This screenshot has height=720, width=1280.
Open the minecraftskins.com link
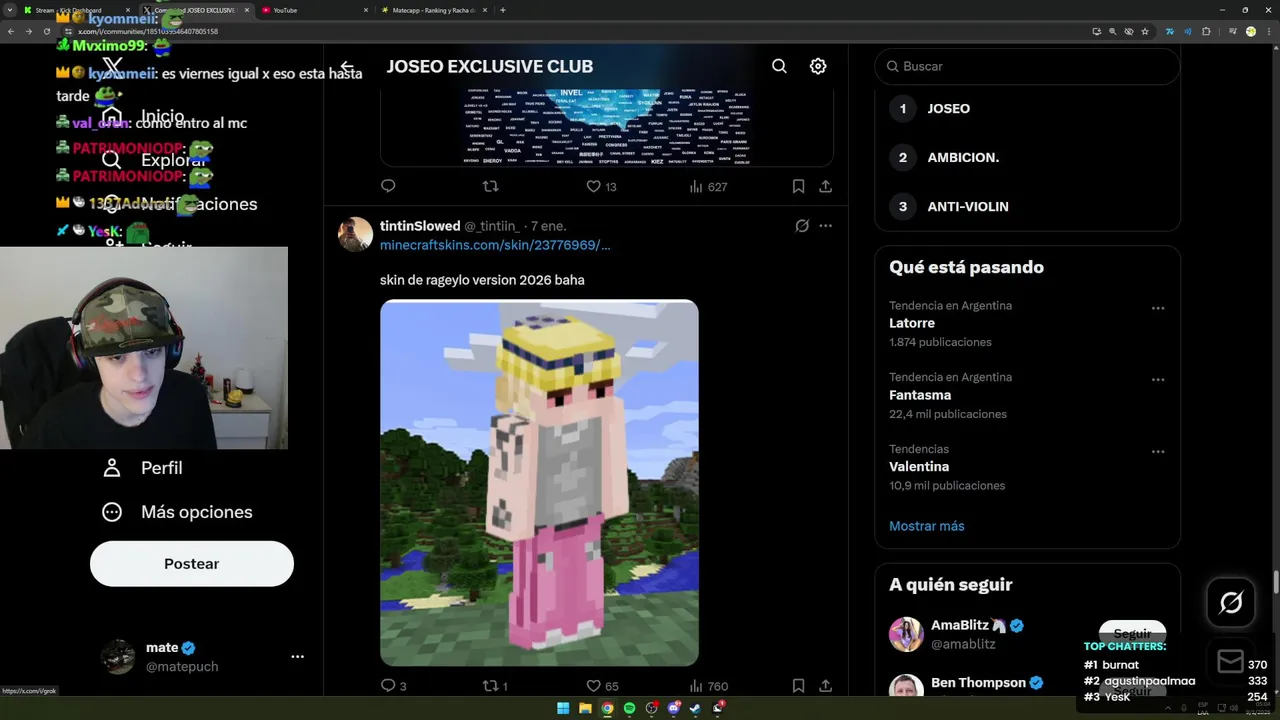click(x=495, y=245)
